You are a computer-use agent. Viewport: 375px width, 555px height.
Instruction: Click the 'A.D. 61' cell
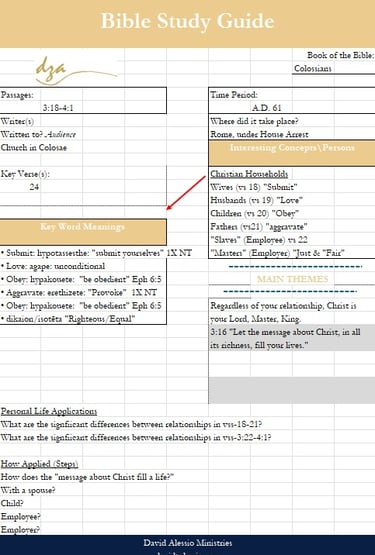coord(266,108)
